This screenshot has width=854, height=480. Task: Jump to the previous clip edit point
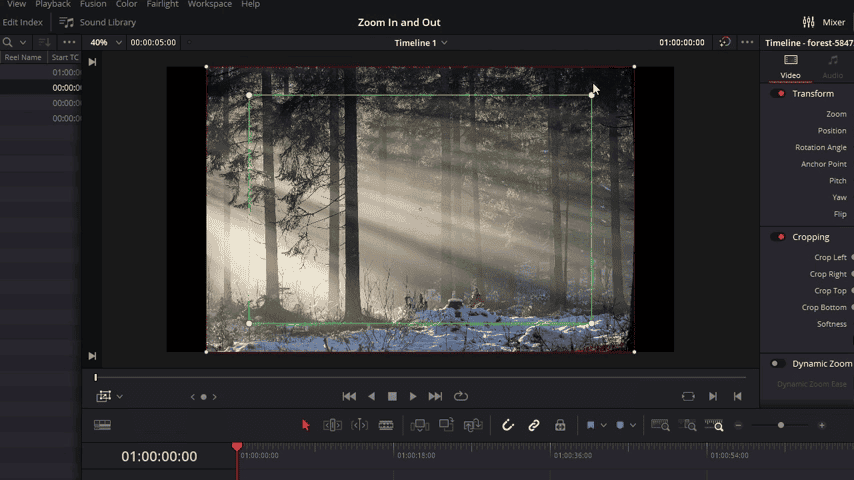tap(737, 396)
